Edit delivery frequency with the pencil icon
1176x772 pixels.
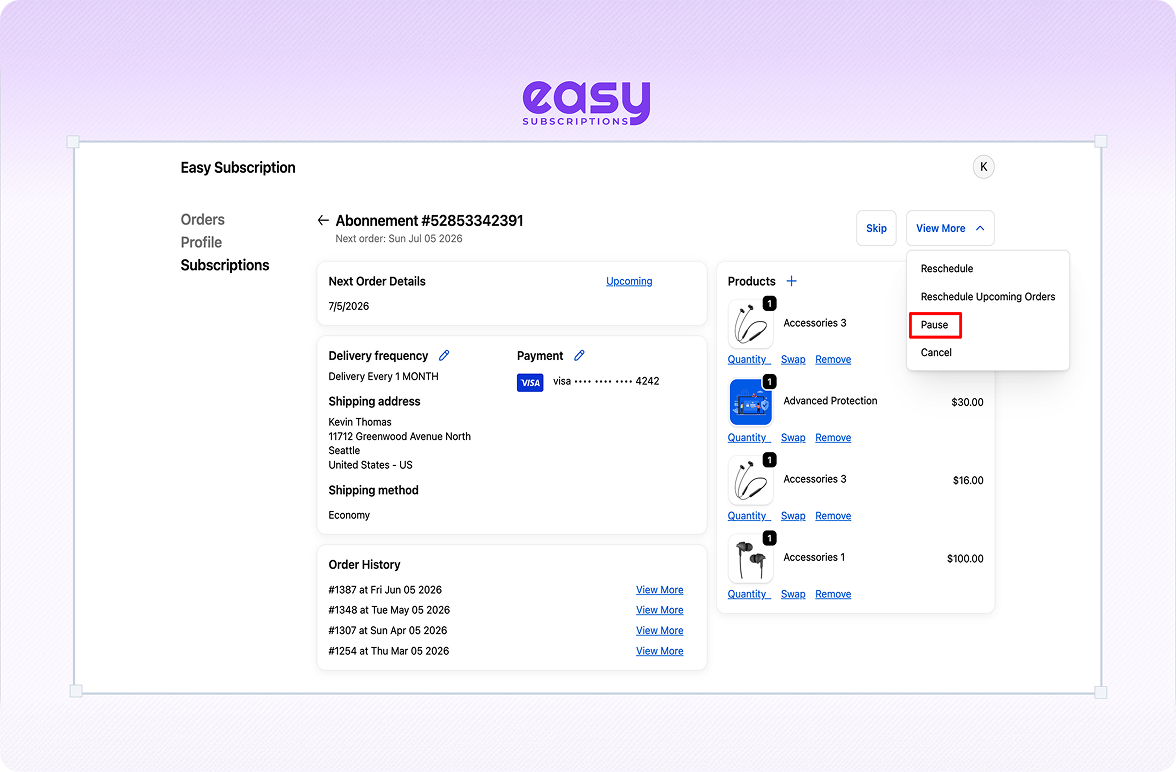coord(444,356)
